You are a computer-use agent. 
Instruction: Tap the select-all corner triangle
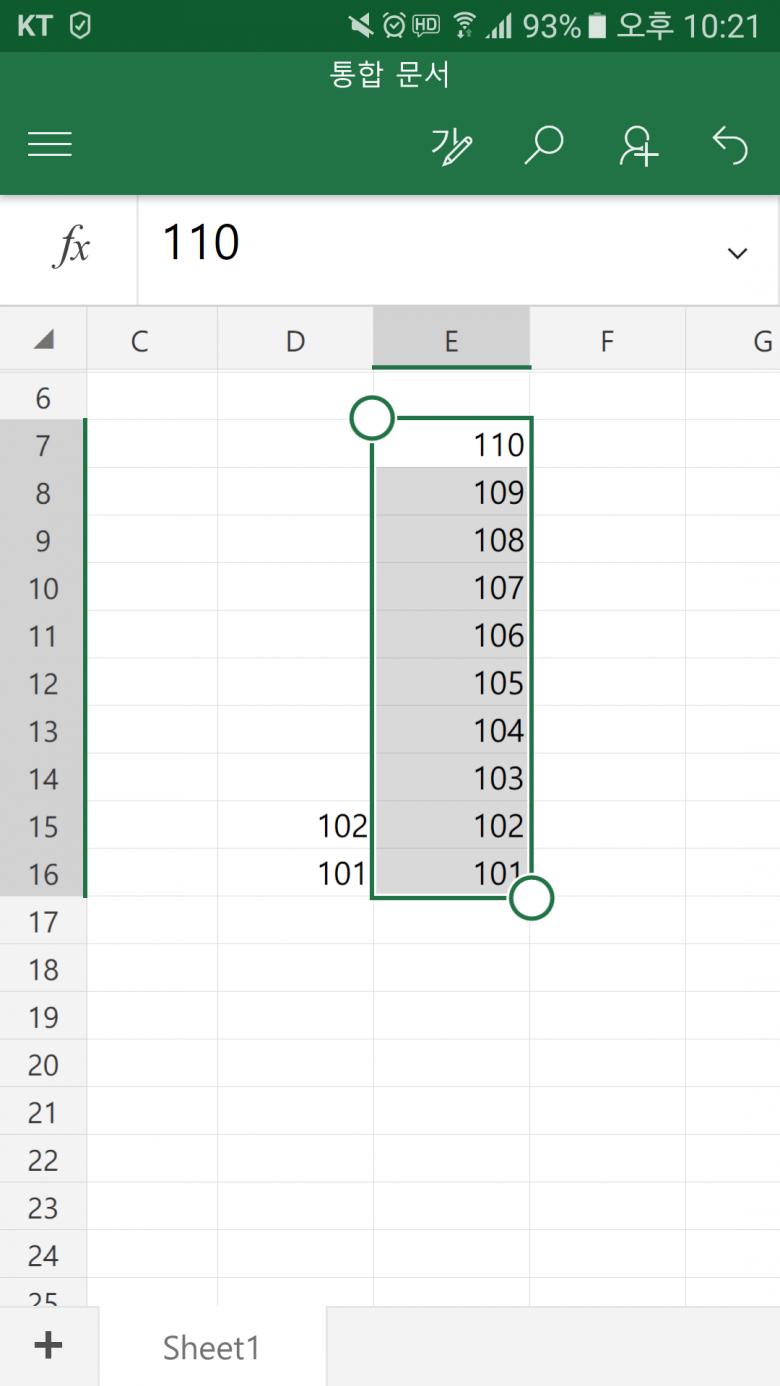point(43,341)
